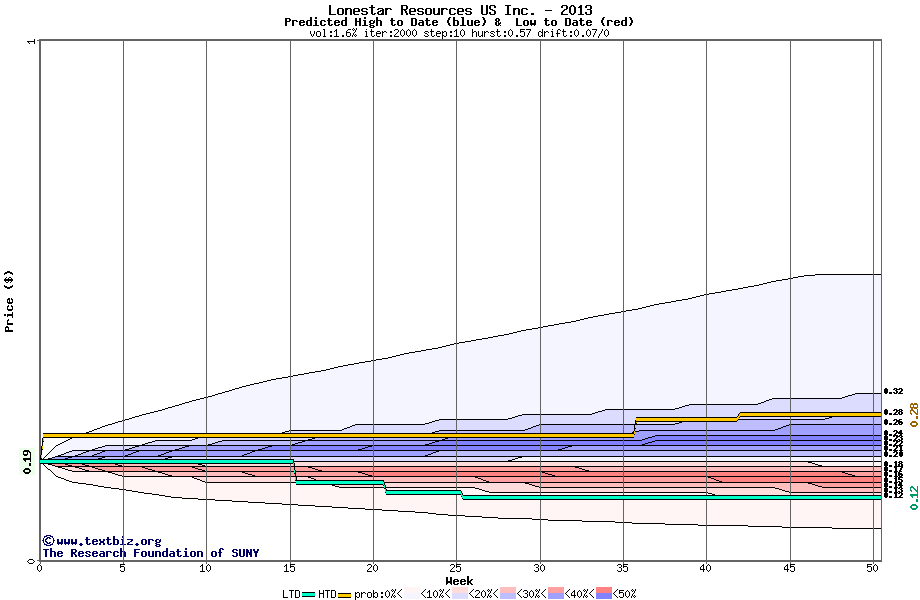Viewport: 920px width, 600px height.
Task: Click the x-axis tick label 50
Action: click(x=872, y=568)
